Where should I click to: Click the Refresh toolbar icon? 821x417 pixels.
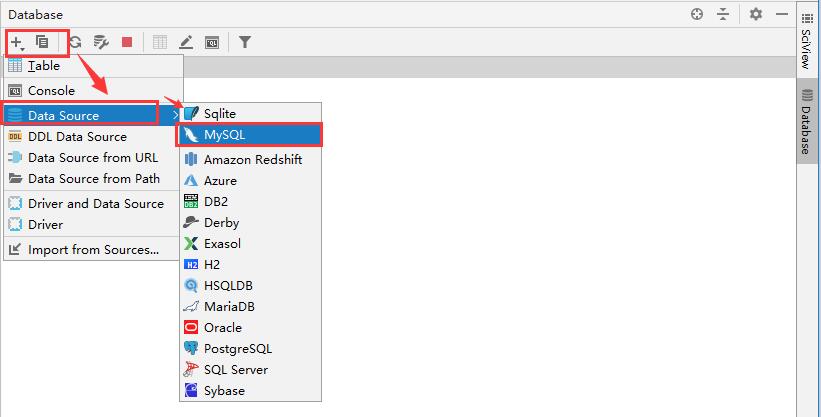(75, 42)
